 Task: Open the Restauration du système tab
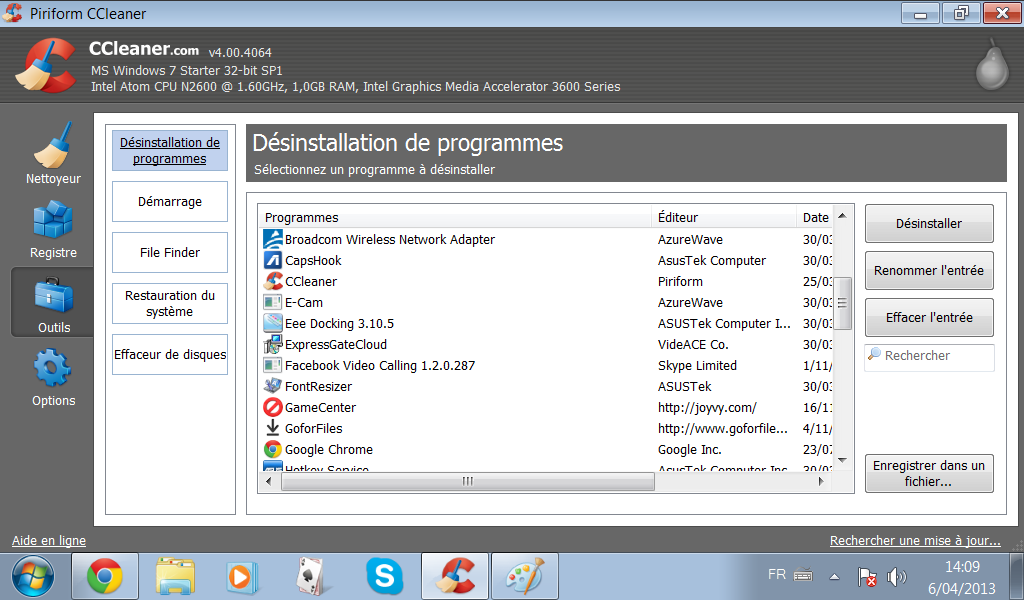170,304
